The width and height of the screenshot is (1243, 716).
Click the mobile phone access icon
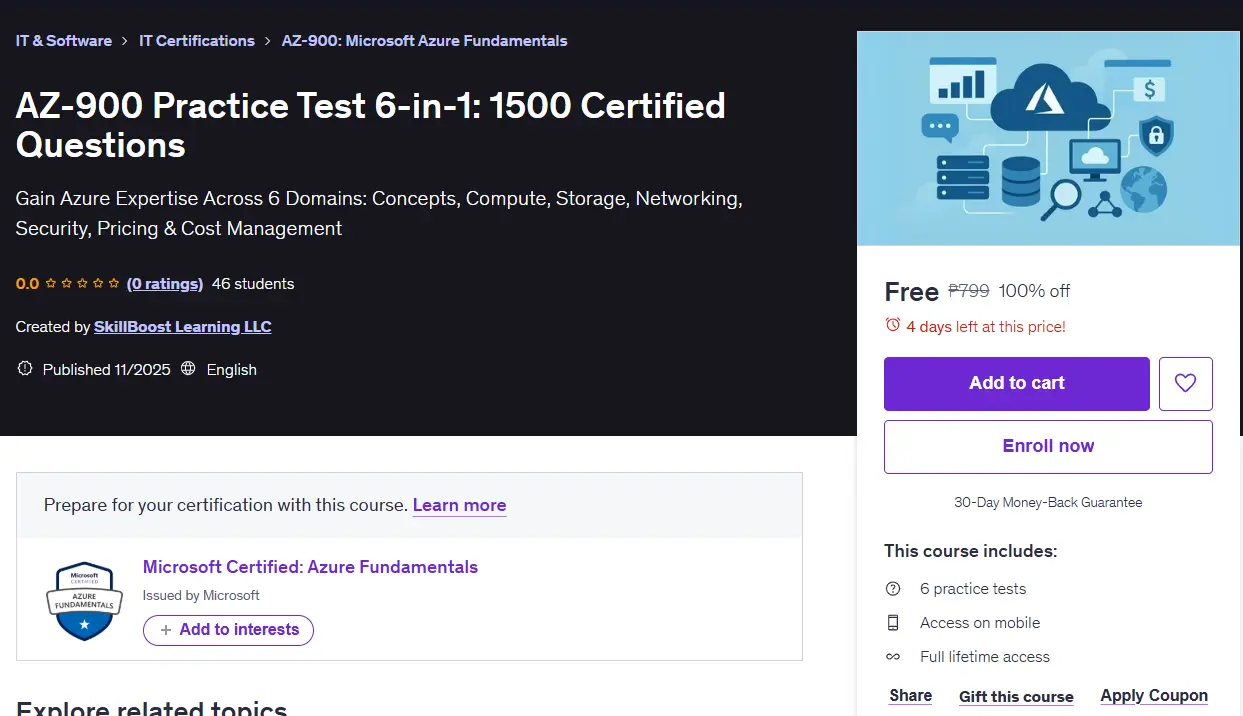click(893, 623)
